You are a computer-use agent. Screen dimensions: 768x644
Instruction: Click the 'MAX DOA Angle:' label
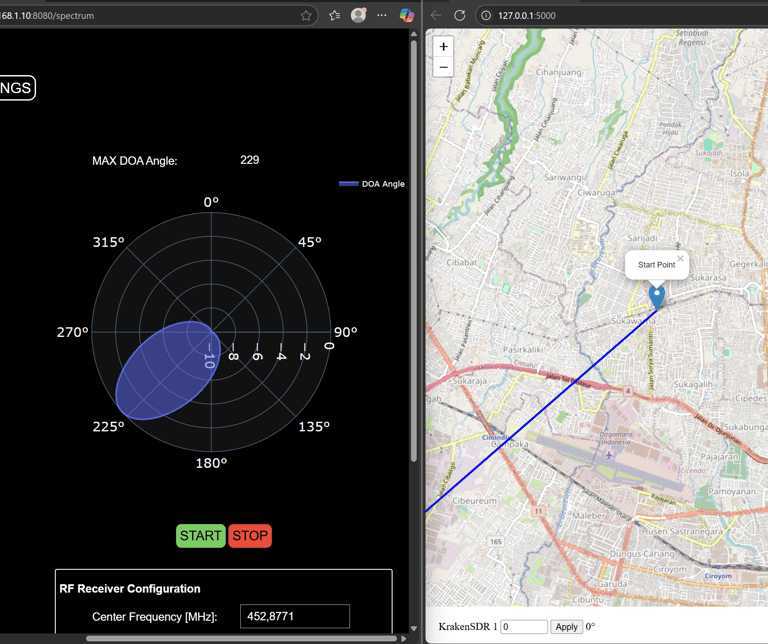pyautogui.click(x=135, y=161)
